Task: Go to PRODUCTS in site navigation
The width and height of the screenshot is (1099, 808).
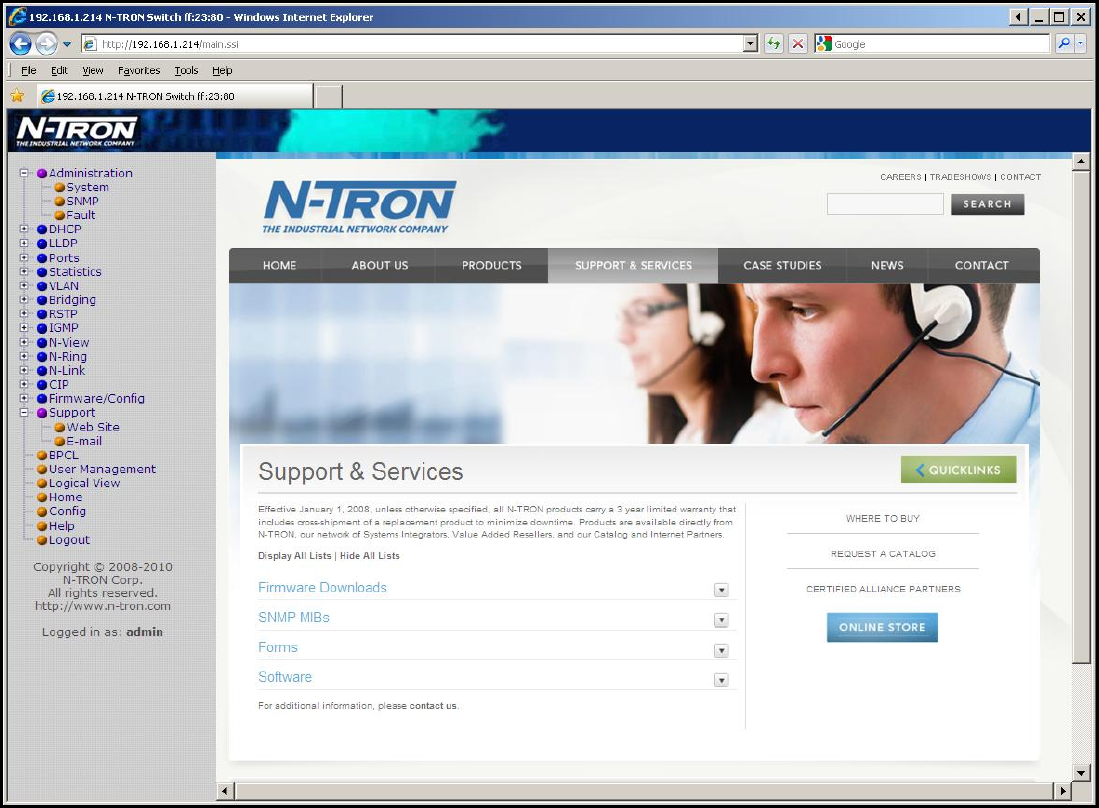Action: pos(491,266)
